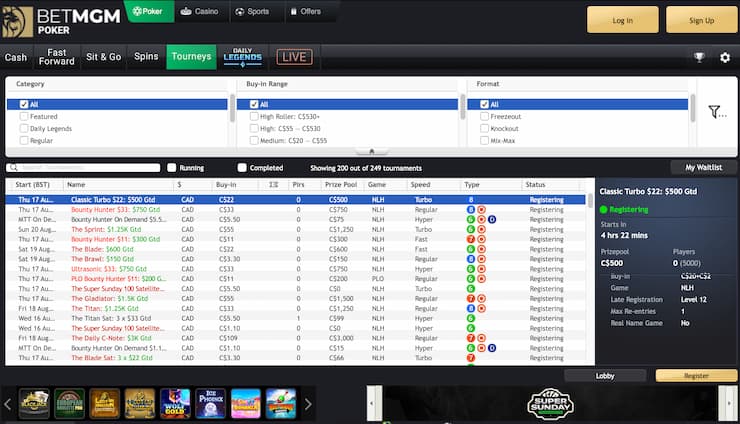Launch the Ice Phoenix game thumbnail

210,404
